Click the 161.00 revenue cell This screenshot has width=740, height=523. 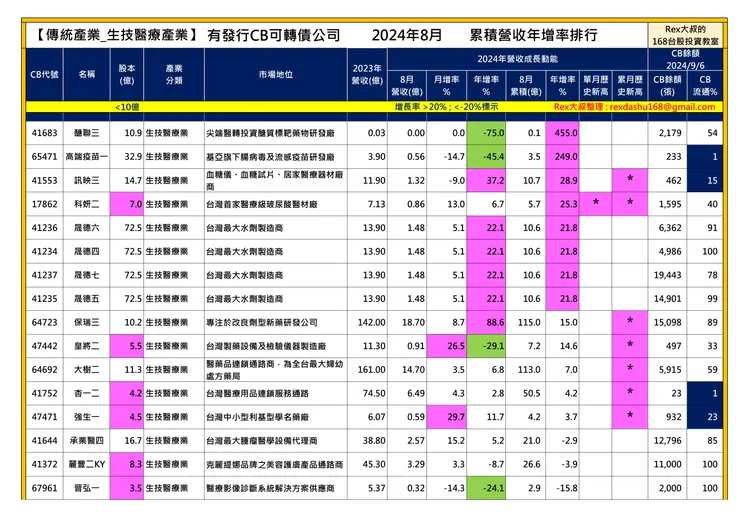click(368, 370)
